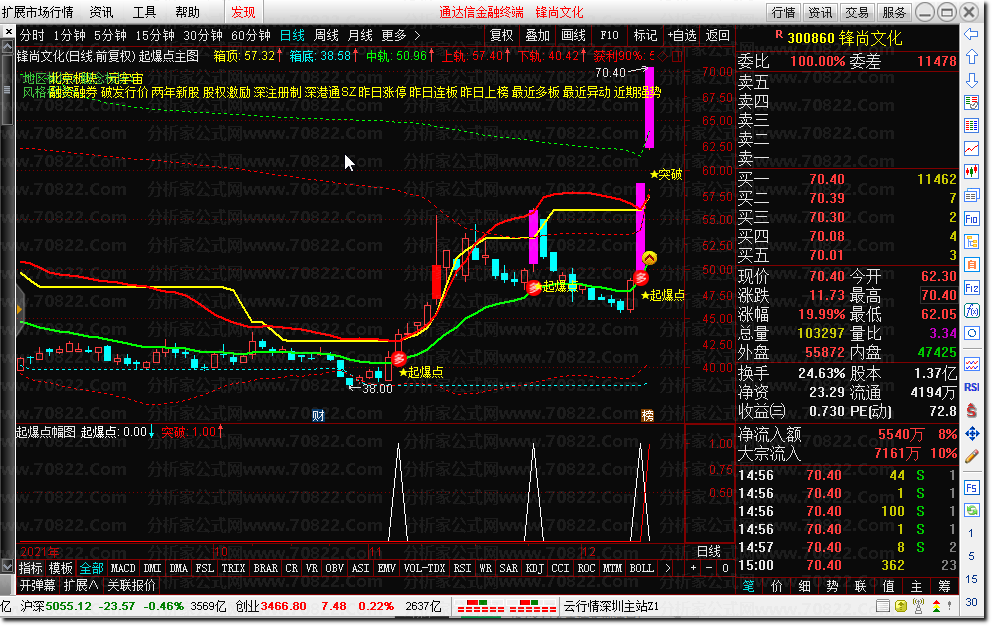Click the green refresh icon in sidebar
The width and height of the screenshot is (993, 626).
971,510
